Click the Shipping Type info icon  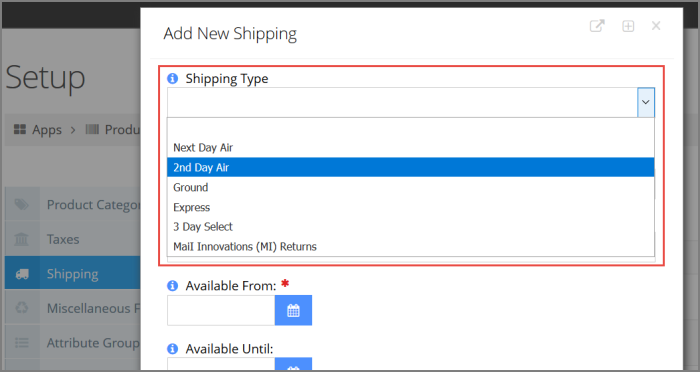172,79
